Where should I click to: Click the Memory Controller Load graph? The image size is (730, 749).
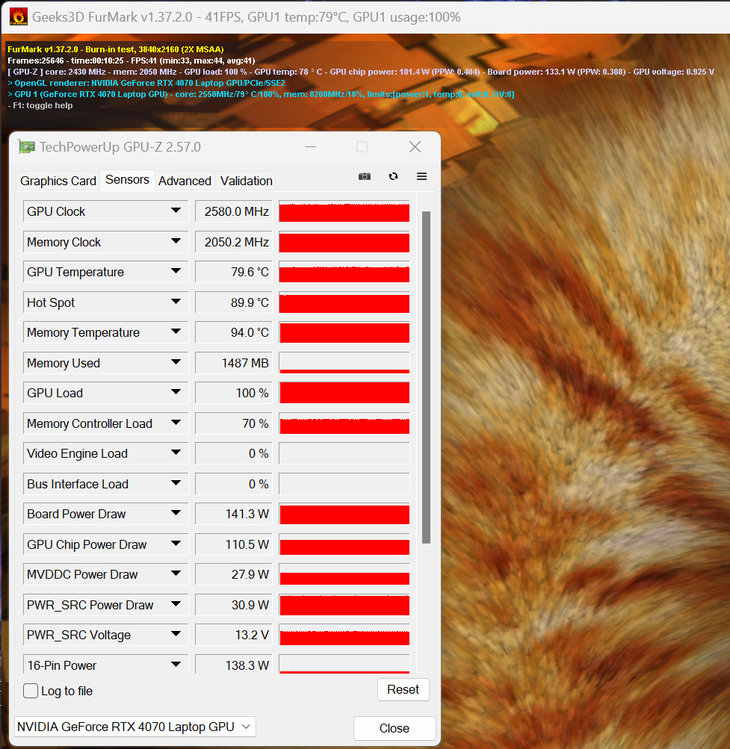tap(344, 424)
